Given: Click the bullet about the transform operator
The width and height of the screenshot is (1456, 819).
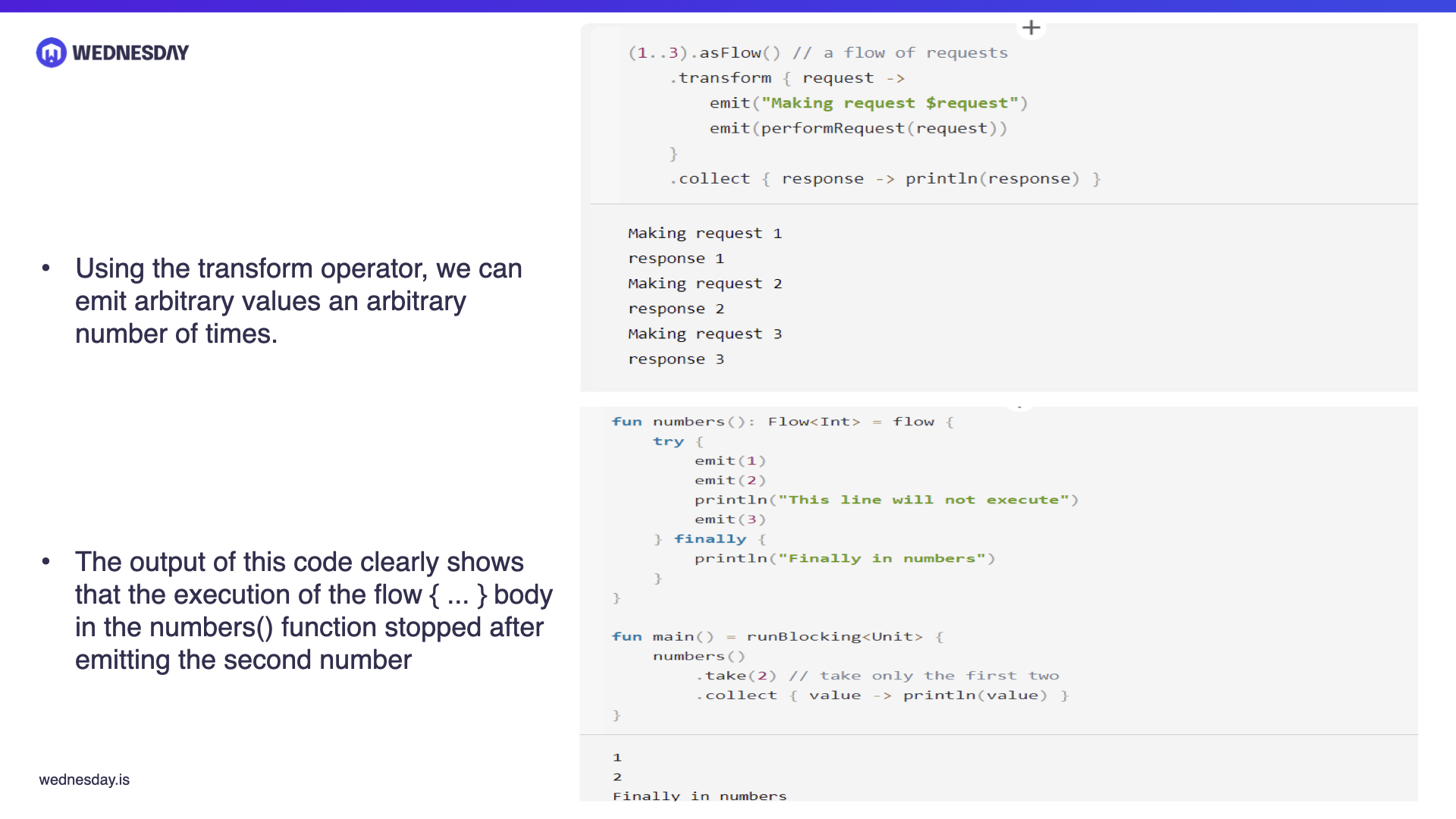Looking at the screenshot, I should tap(298, 301).
